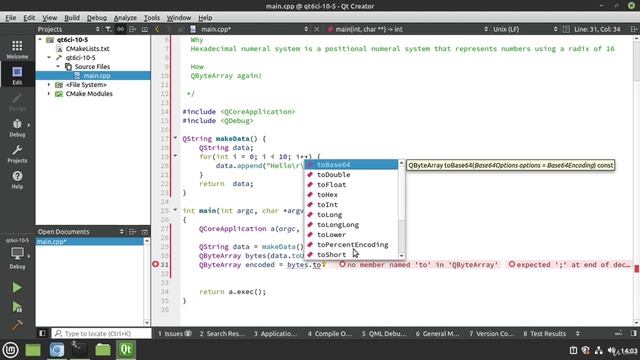640x360 pixels.
Task: Select CMakeLists.txt in the project tree
Action: 87,49
